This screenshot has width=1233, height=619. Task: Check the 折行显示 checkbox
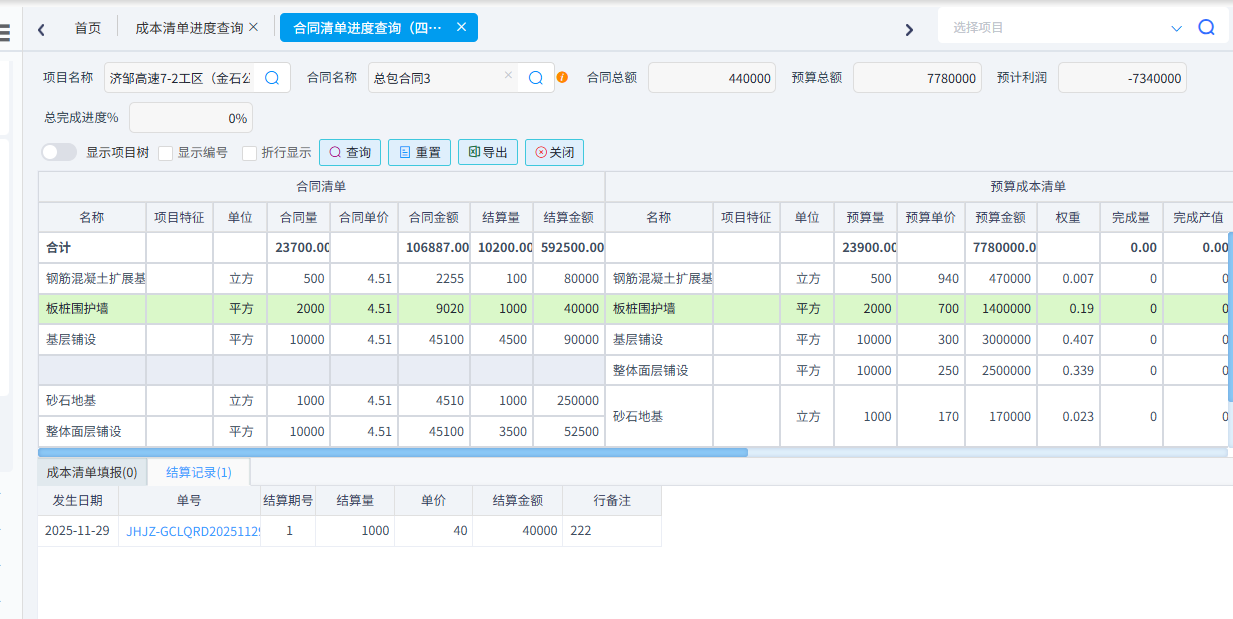click(x=250, y=153)
